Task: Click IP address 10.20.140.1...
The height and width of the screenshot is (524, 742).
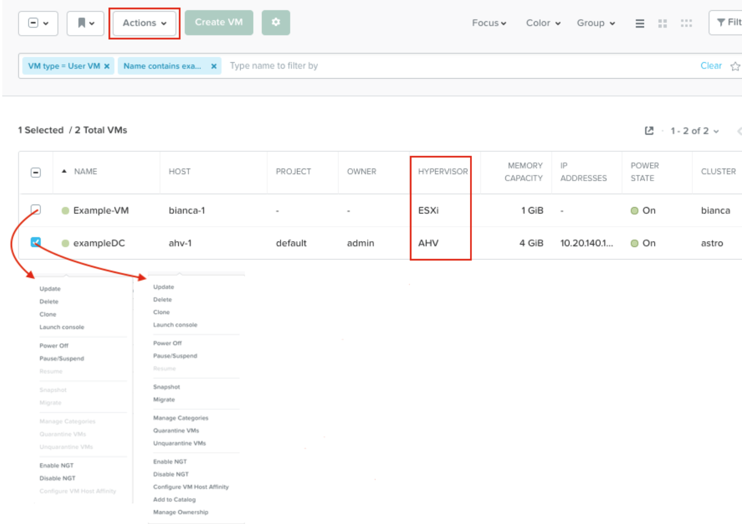Action: tap(587, 243)
